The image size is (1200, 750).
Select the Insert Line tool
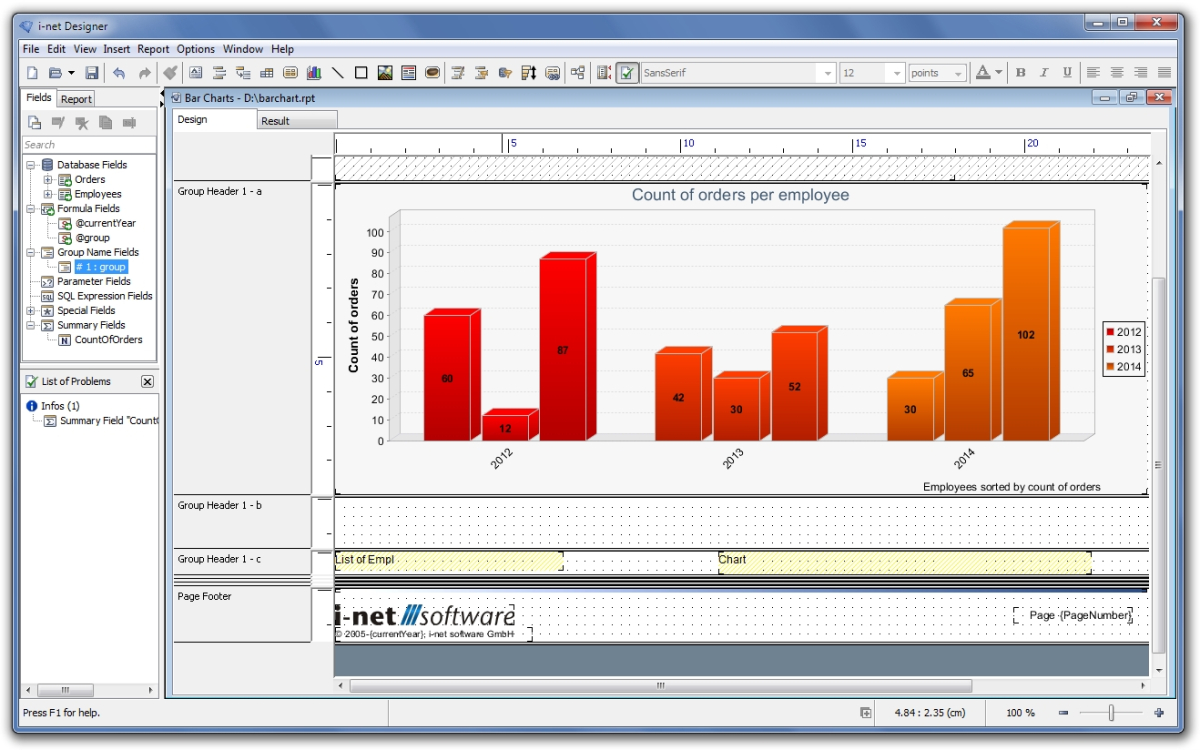[x=337, y=71]
